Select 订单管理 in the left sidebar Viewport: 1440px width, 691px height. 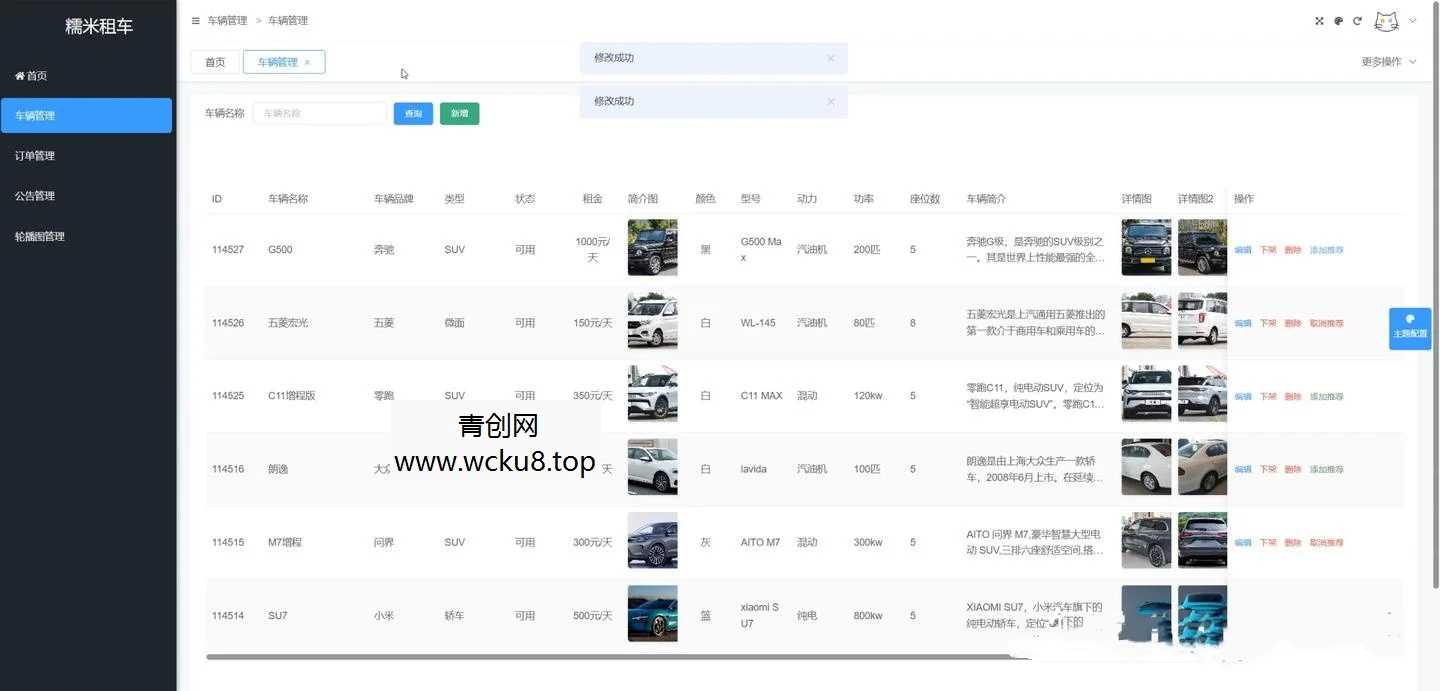click(x=34, y=155)
